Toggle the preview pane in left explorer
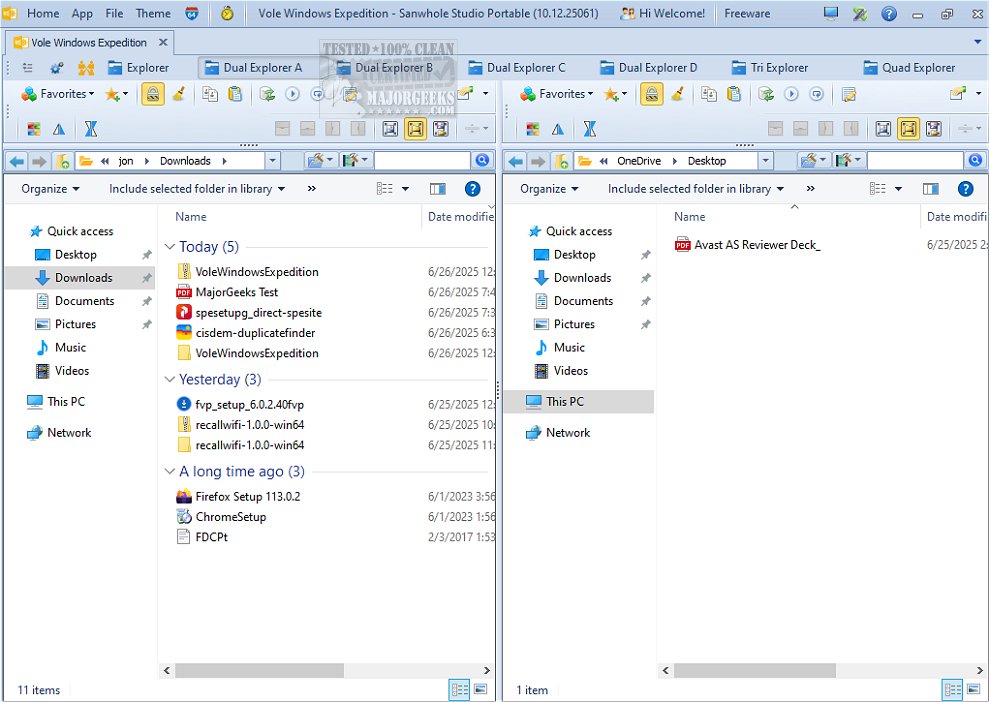The image size is (989, 702). click(437, 189)
